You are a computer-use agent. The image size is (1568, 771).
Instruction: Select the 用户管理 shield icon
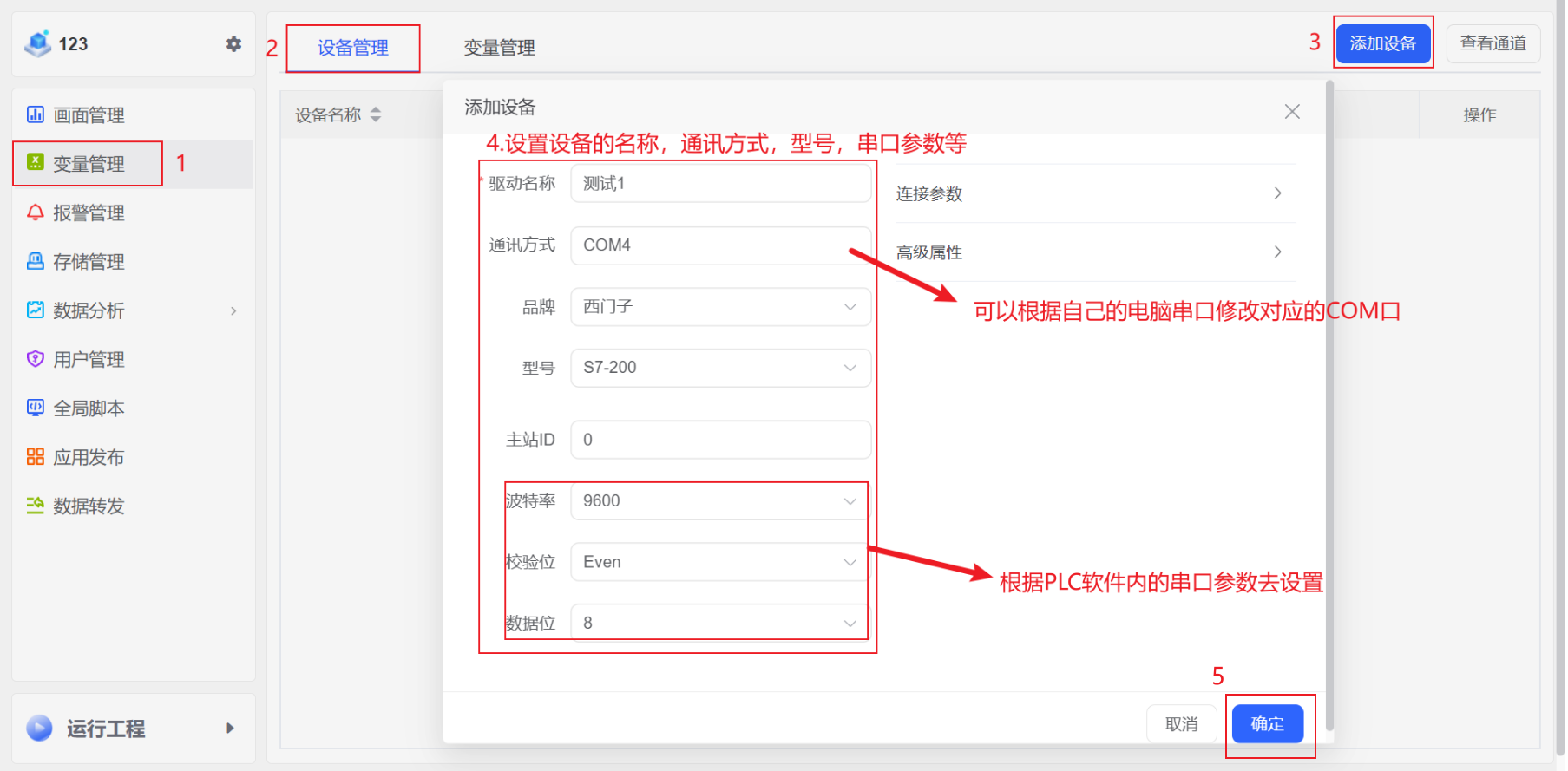(36, 359)
